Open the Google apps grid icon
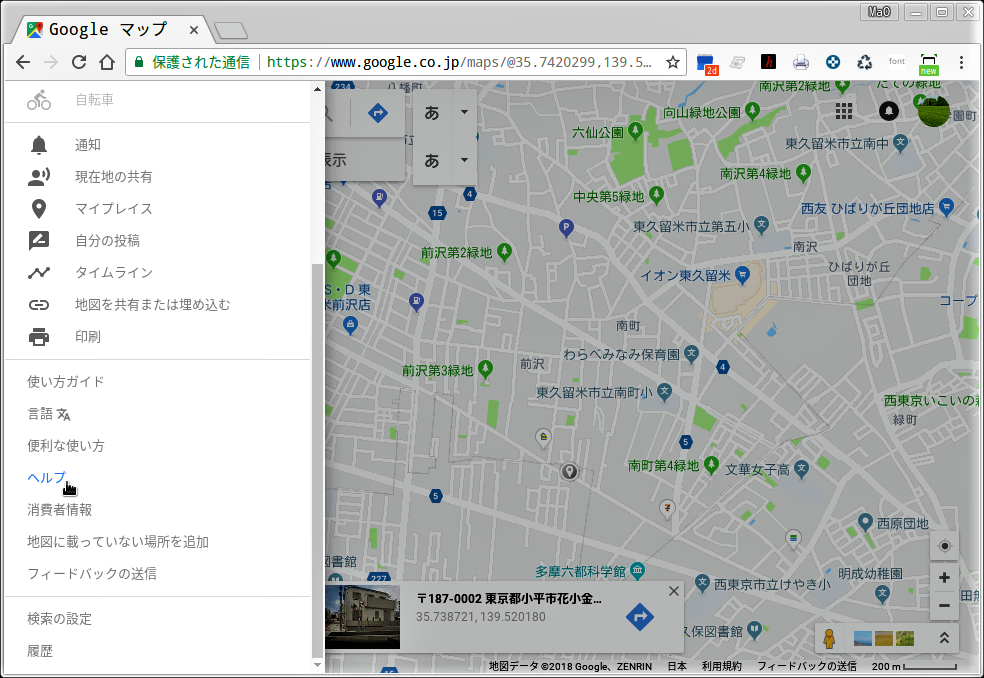The image size is (984, 678). pos(844,111)
